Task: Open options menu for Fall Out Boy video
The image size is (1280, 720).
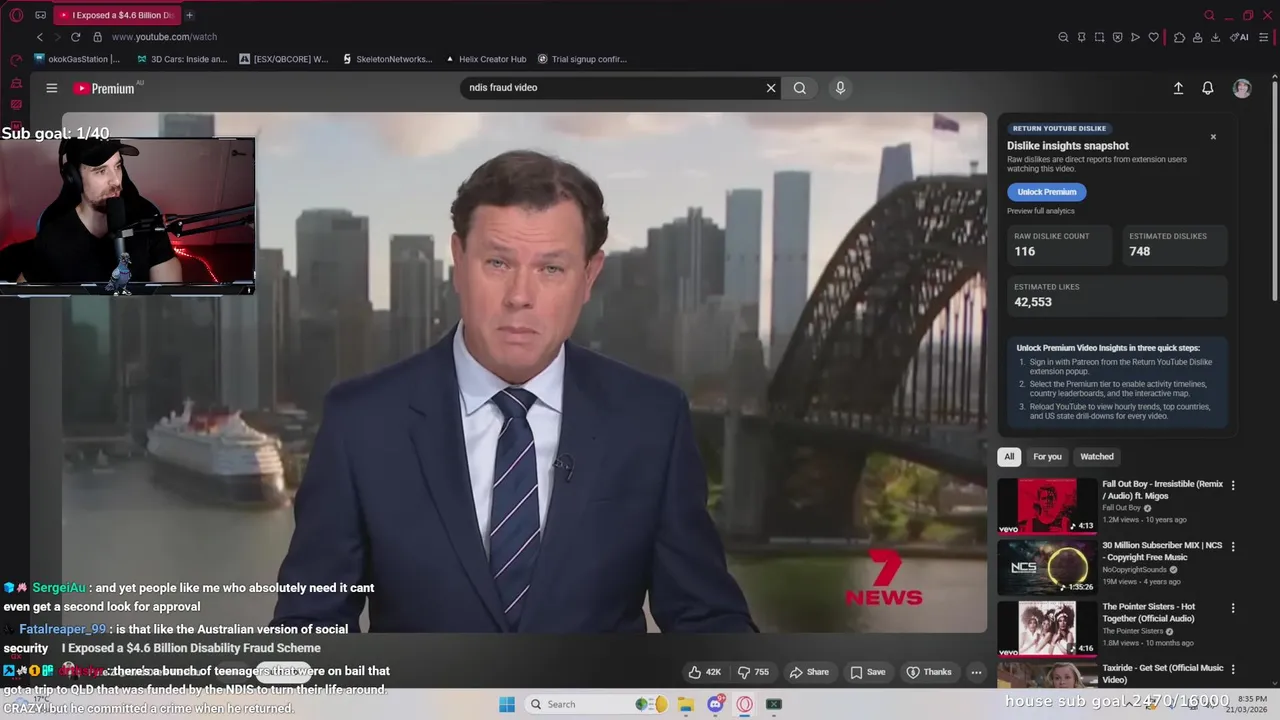Action: [1232, 485]
